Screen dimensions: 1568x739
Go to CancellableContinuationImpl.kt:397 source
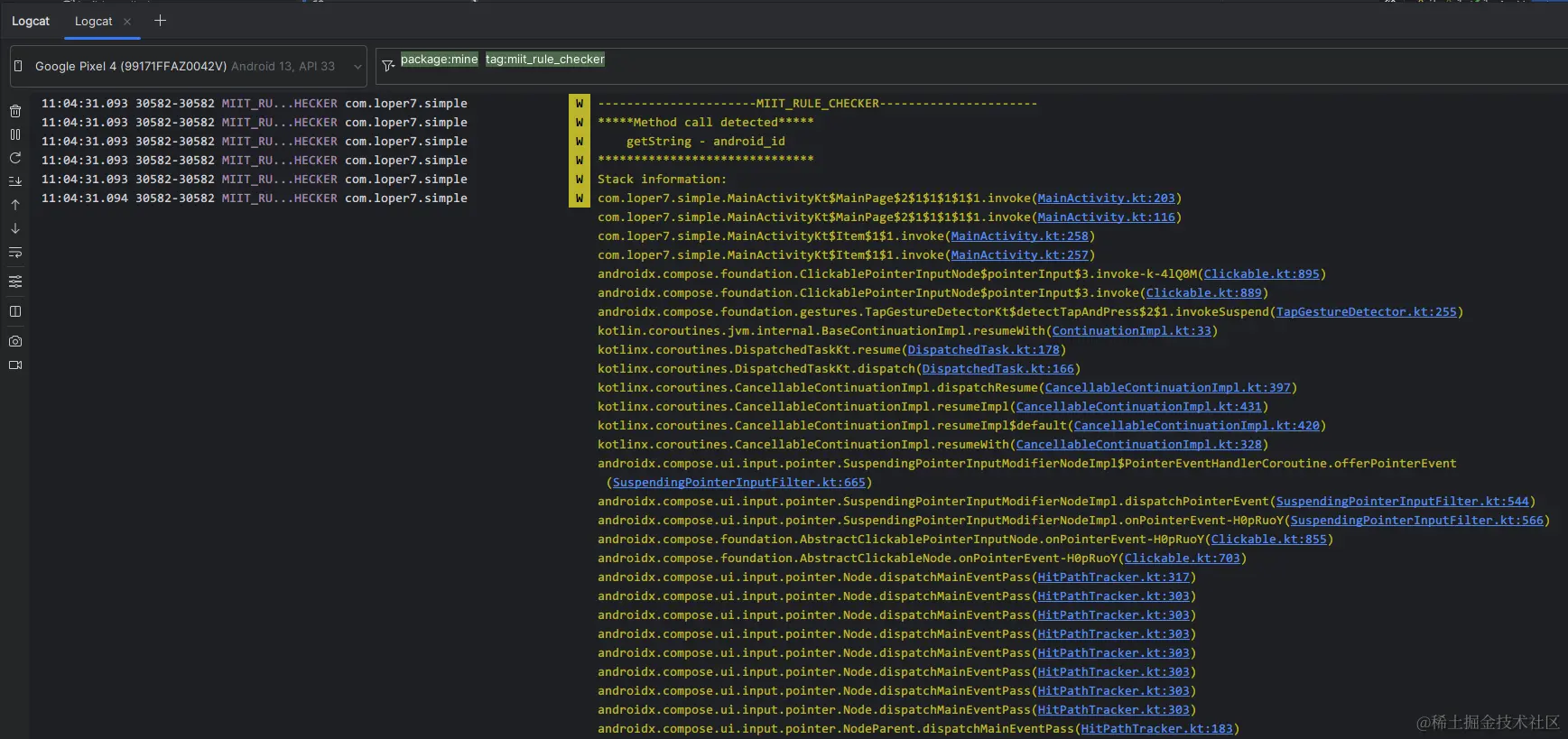click(x=1167, y=387)
